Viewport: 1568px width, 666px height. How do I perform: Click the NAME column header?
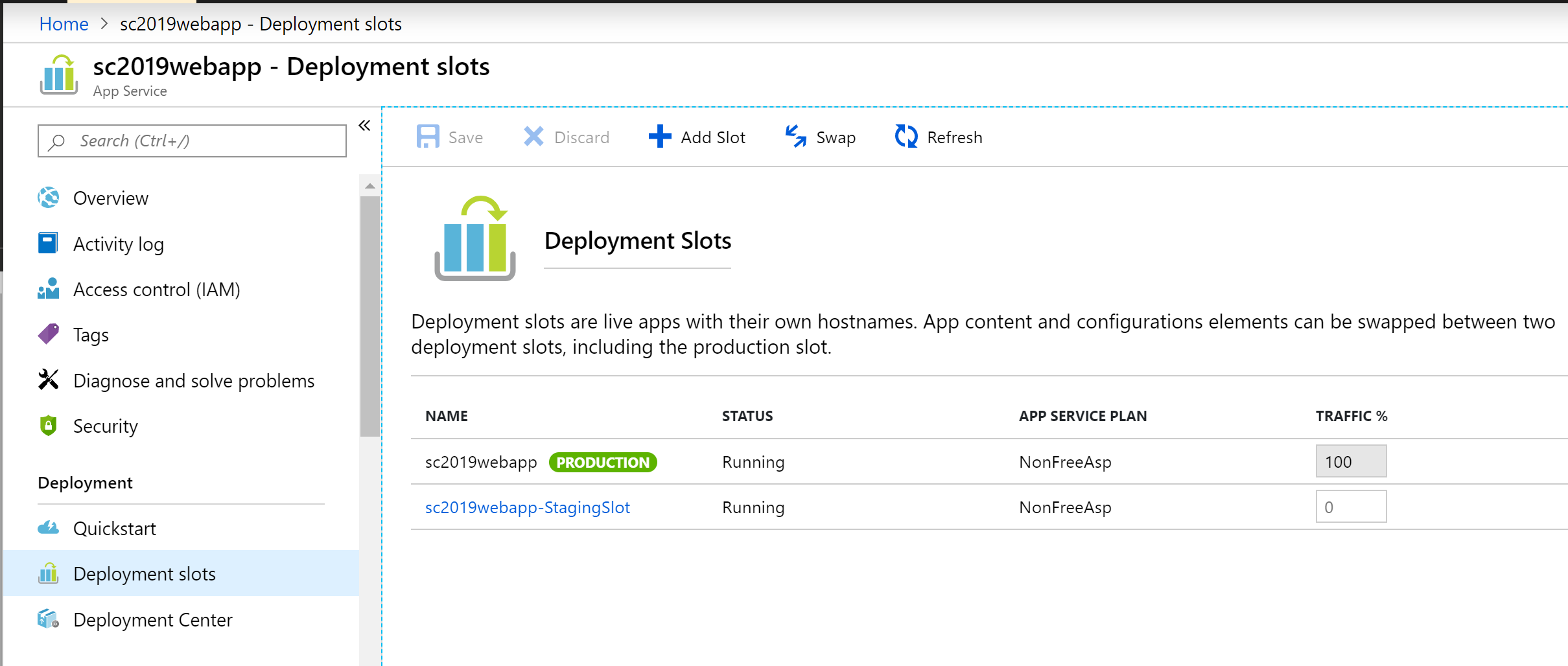[447, 416]
